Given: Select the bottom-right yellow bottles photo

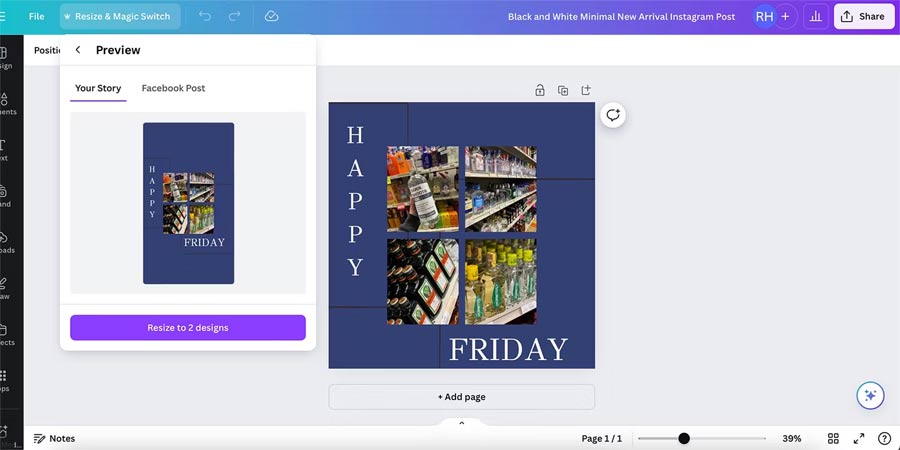Looking at the screenshot, I should [x=501, y=282].
